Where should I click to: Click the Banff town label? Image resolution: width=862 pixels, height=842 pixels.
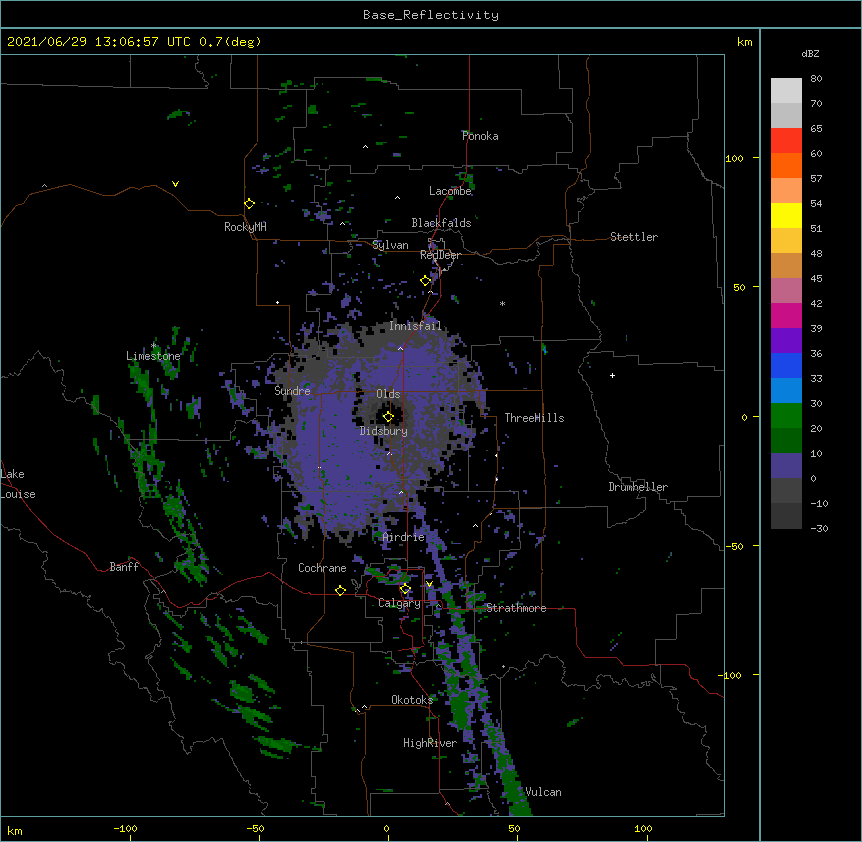pyautogui.click(x=124, y=567)
